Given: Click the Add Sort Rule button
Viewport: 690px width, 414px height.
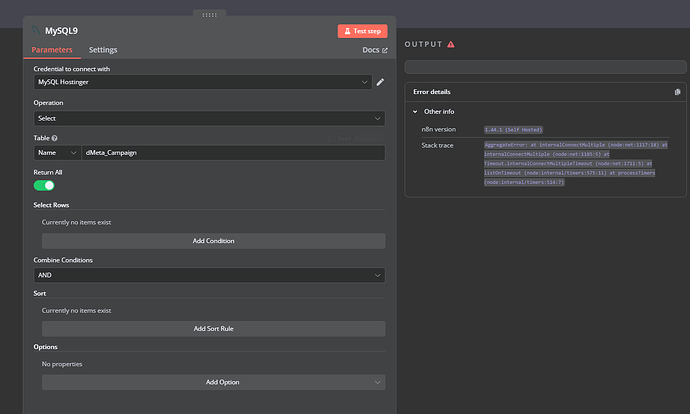Looking at the screenshot, I should click(213, 329).
